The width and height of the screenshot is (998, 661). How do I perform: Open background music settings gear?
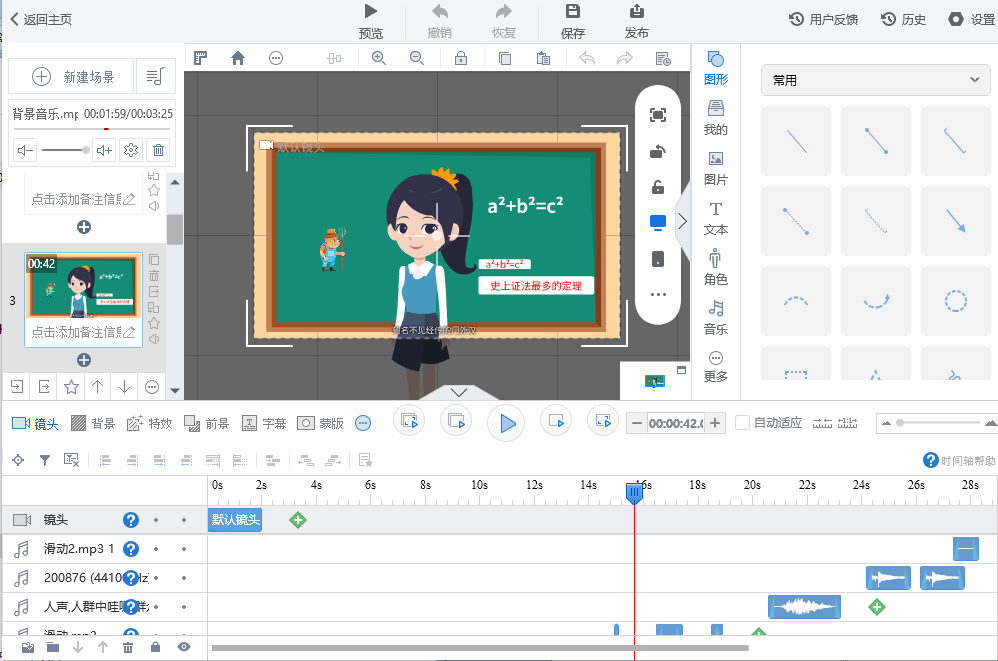130,150
